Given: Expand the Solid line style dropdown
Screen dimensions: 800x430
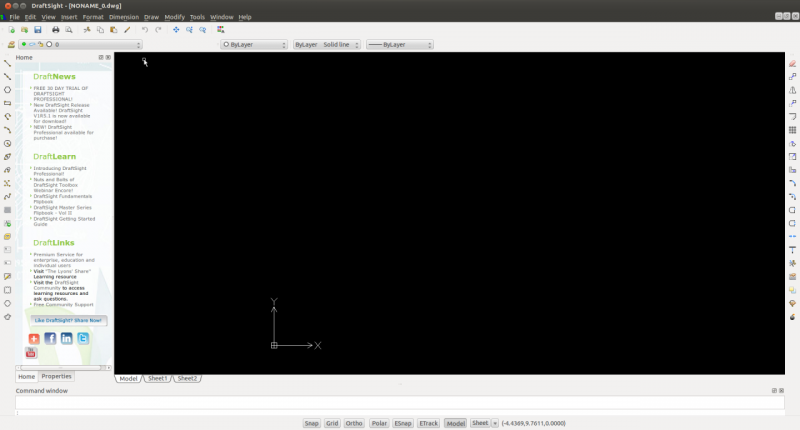Looking at the screenshot, I should [325, 45].
